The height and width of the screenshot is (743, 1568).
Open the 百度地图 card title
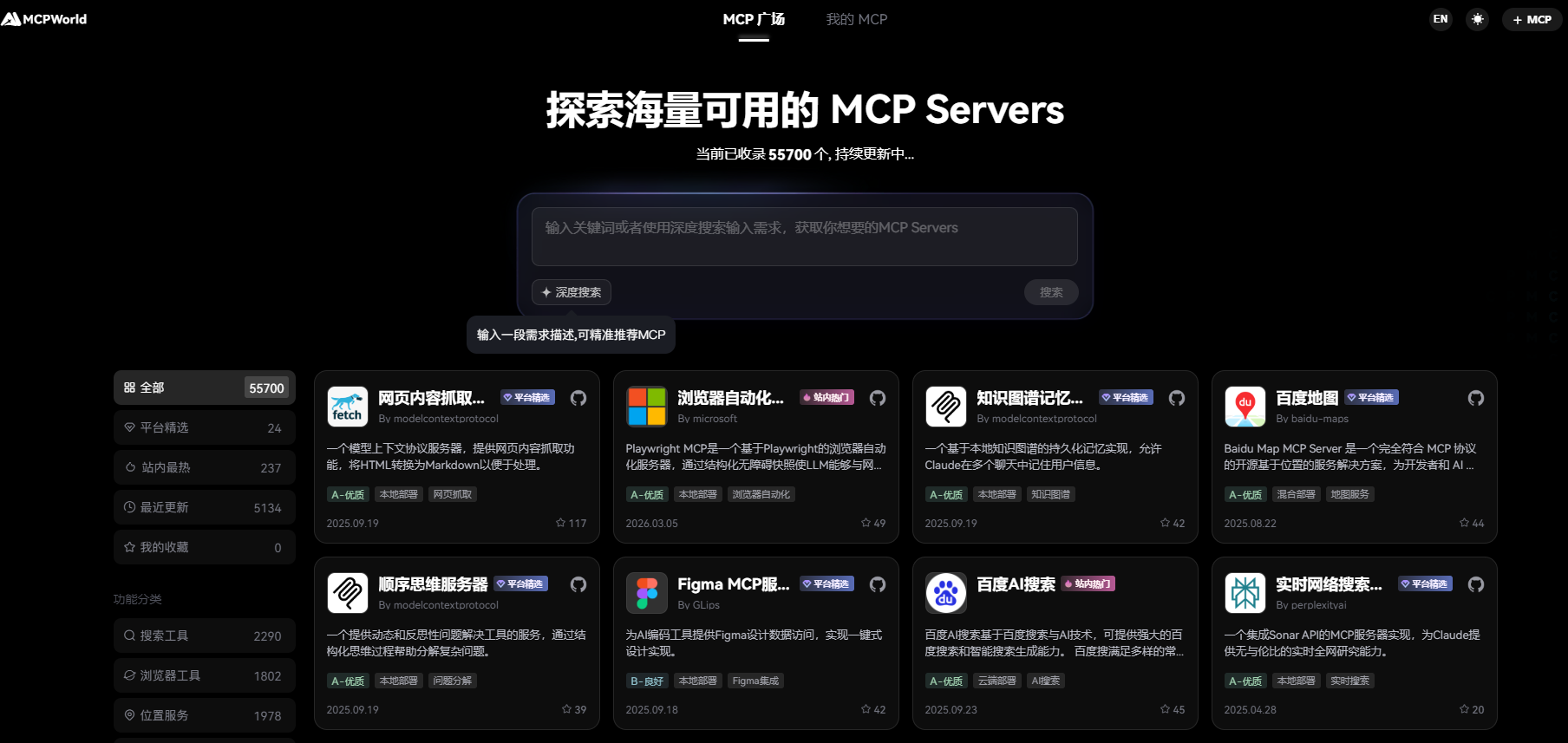1307,398
